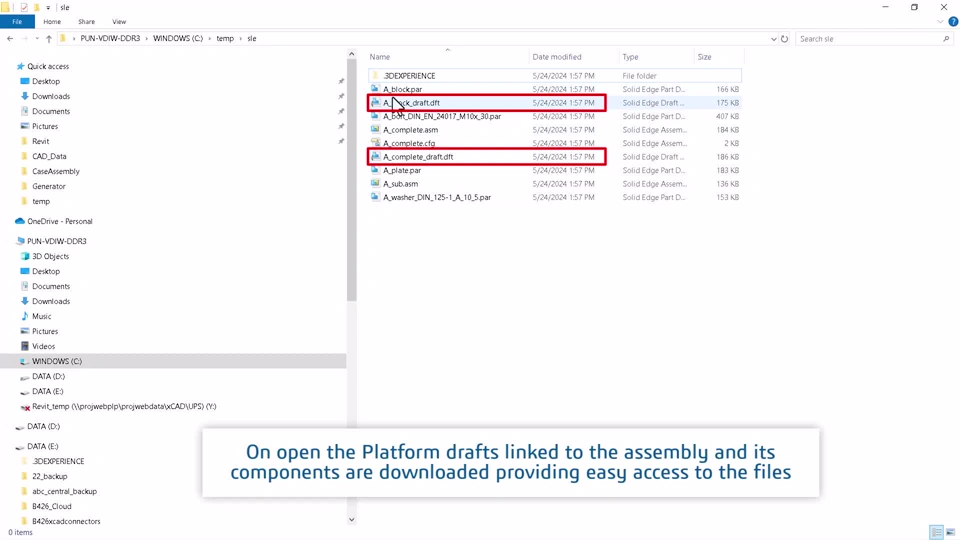Expand the address bar history dropdown

(x=773, y=39)
